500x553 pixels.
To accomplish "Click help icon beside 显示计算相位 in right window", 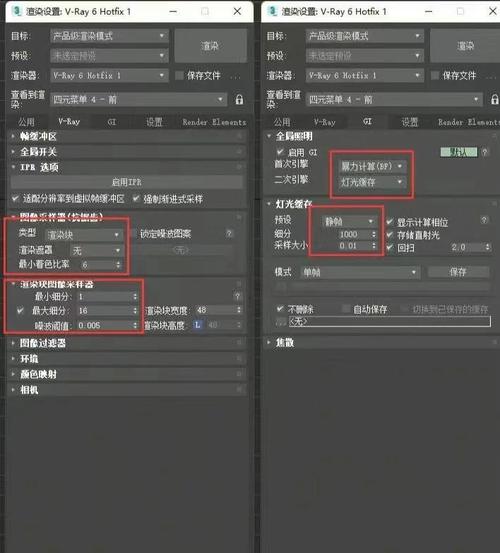I will pyautogui.click(x=484, y=220).
